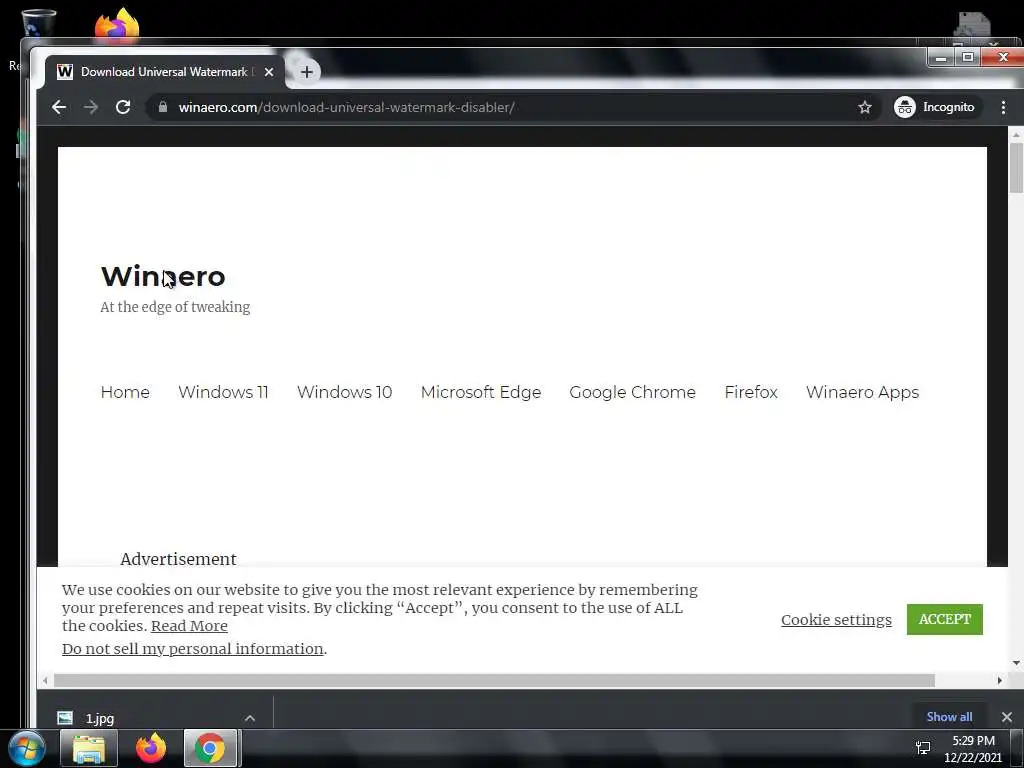
Task: Click the browser forward arrow
Action: click(91, 107)
